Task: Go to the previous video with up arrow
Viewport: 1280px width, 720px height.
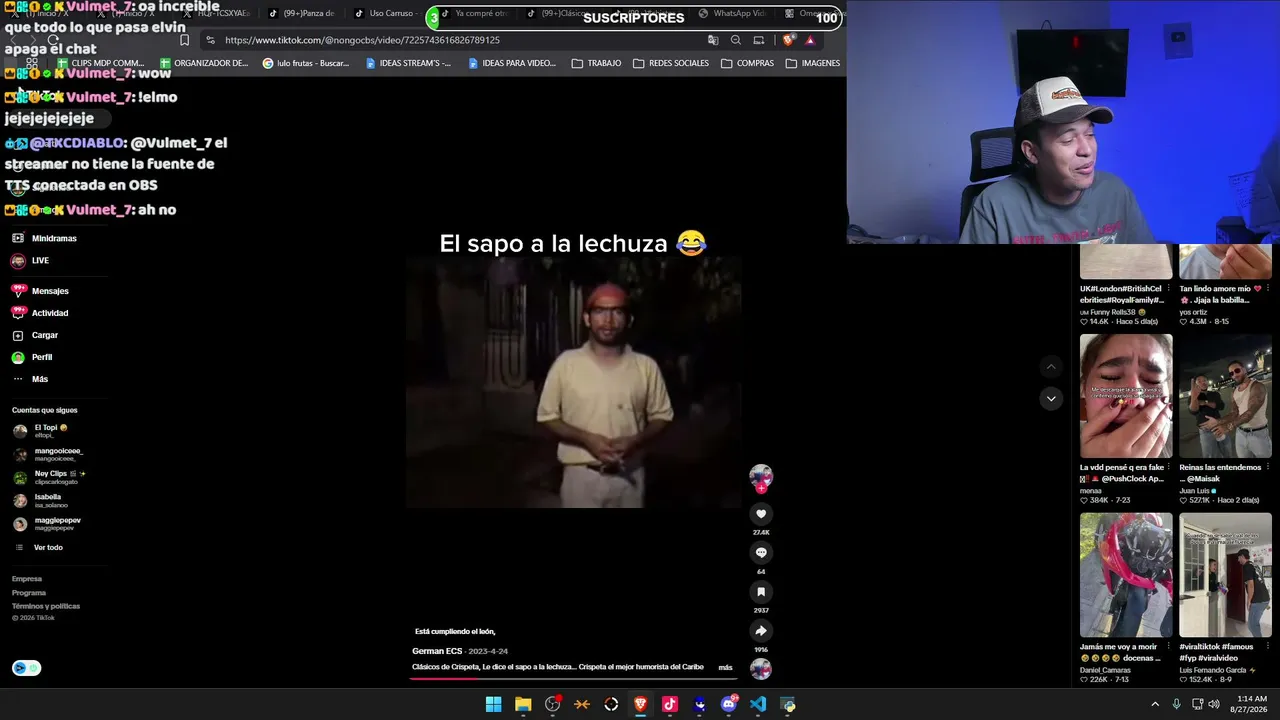Action: click(1050, 367)
